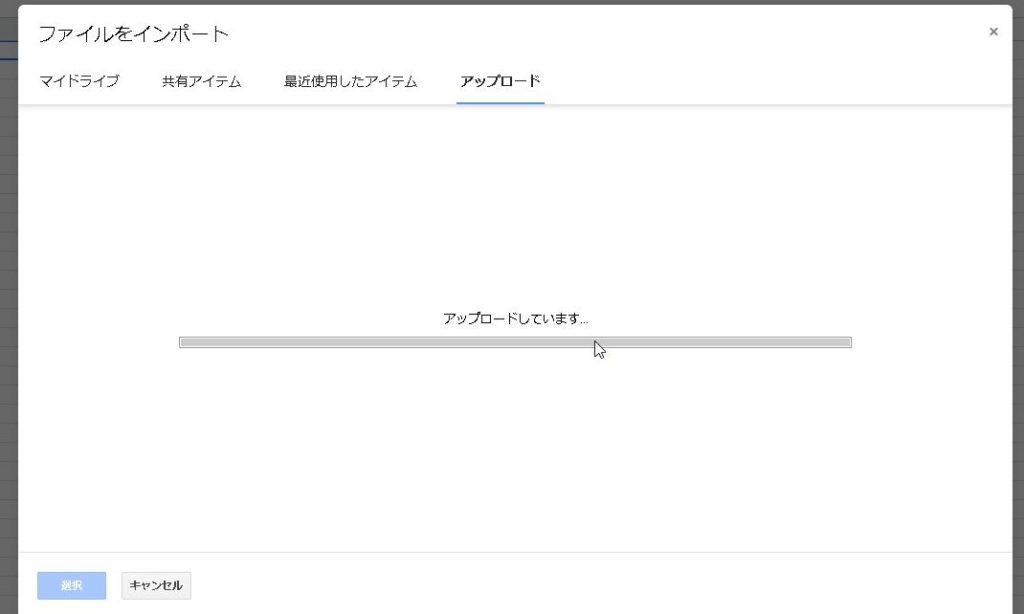Click the ファイルをインポート dialog title
The height and width of the screenshot is (614, 1024).
pyautogui.click(x=133, y=34)
